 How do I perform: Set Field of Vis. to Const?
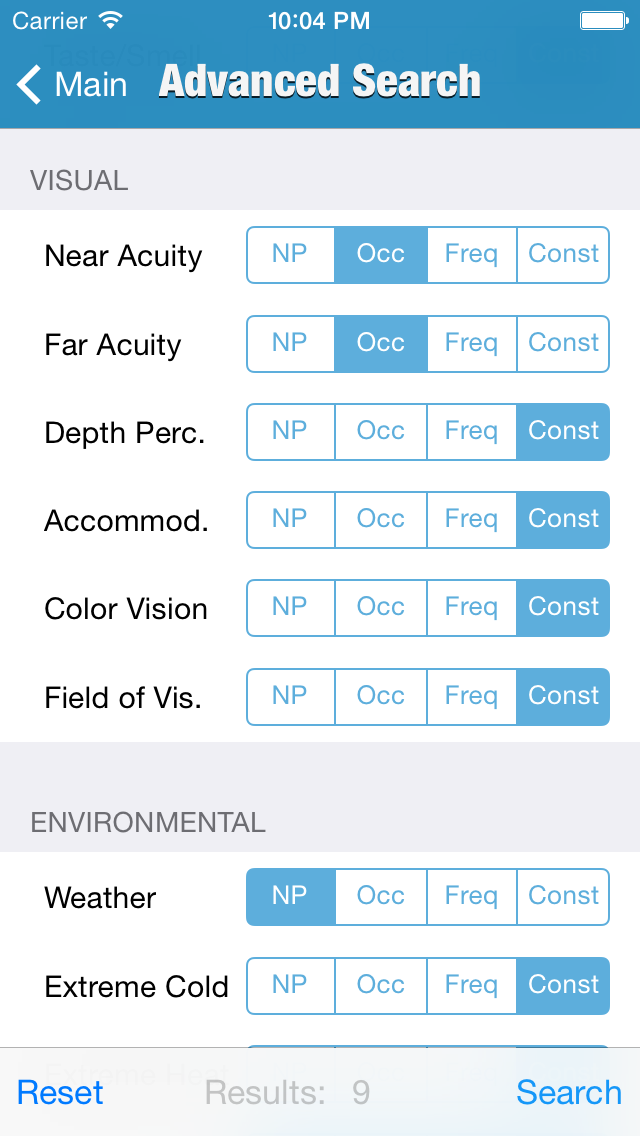[563, 697]
